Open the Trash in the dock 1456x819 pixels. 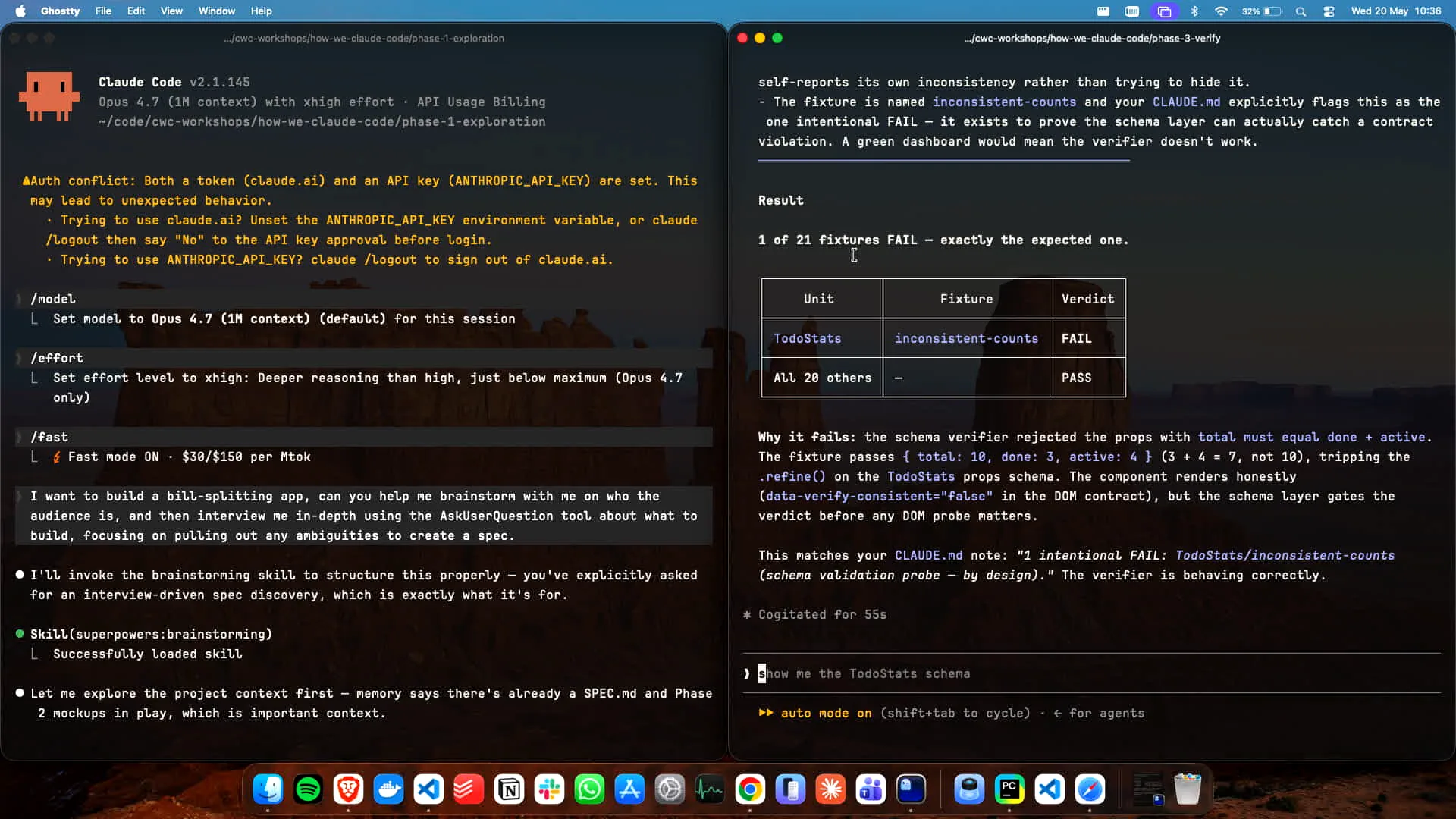click(1188, 789)
